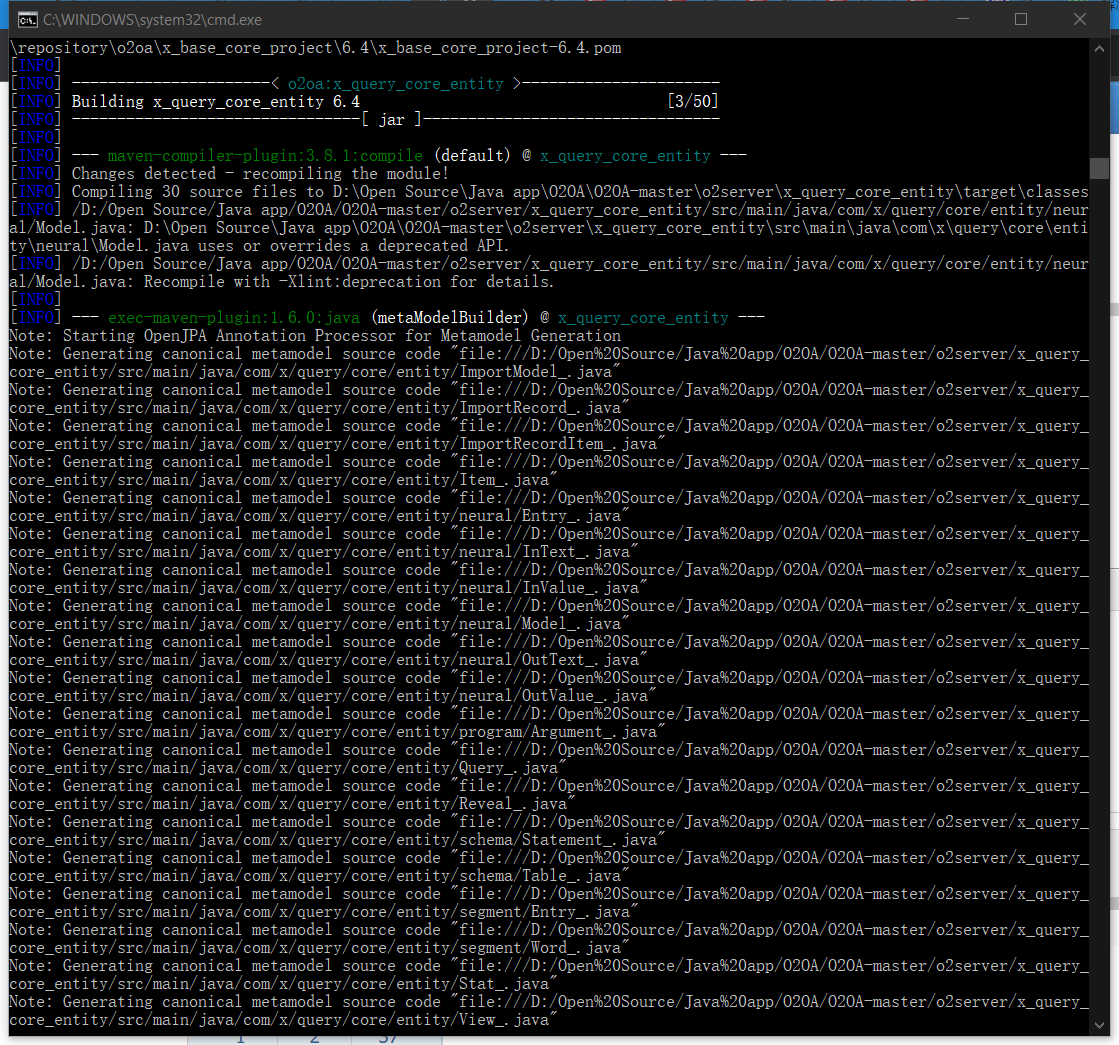This screenshot has height=1045, width=1119.
Task: Click the vertical scrollbar thumb
Action: coord(1099,168)
